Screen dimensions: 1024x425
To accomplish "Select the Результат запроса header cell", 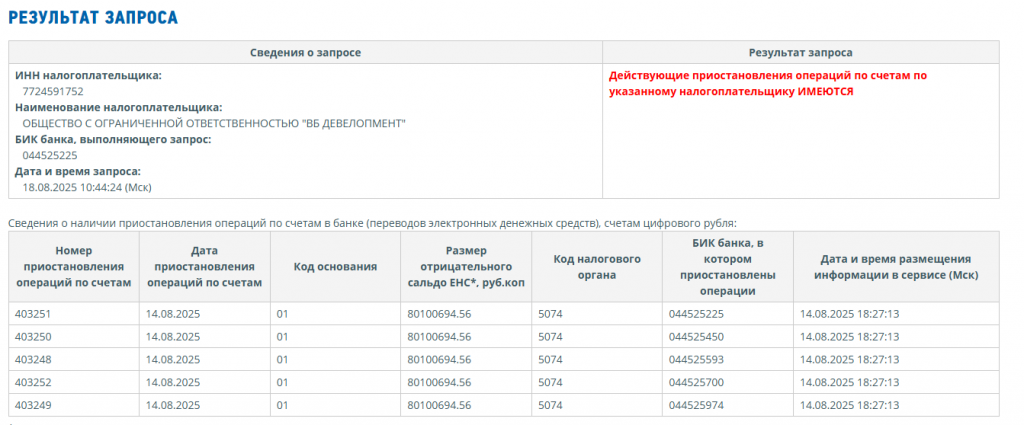I will 801,53.
